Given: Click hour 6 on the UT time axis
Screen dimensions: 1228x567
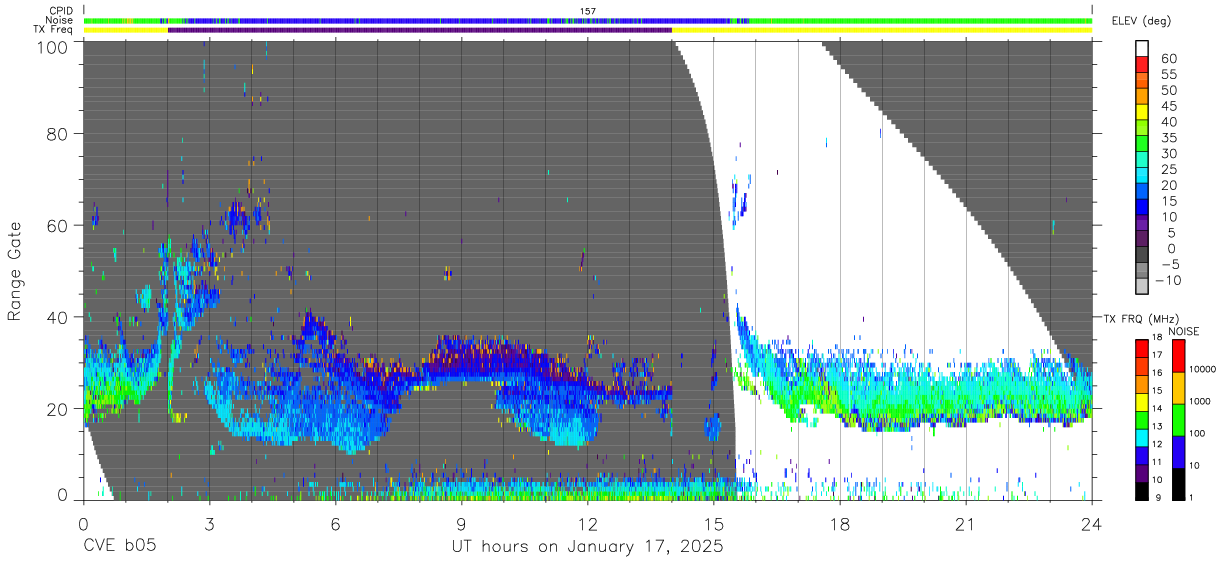Looking at the screenshot, I should coord(336,524).
